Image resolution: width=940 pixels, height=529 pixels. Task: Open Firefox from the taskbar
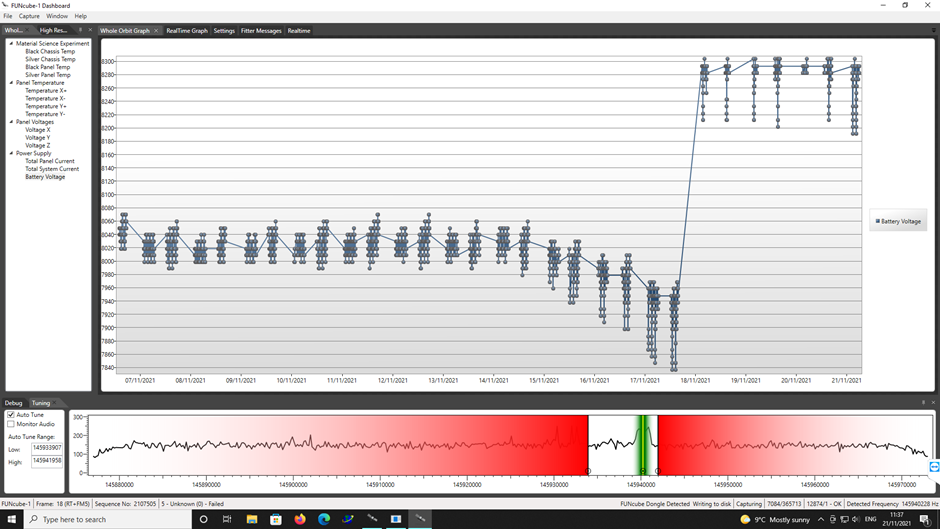300,520
